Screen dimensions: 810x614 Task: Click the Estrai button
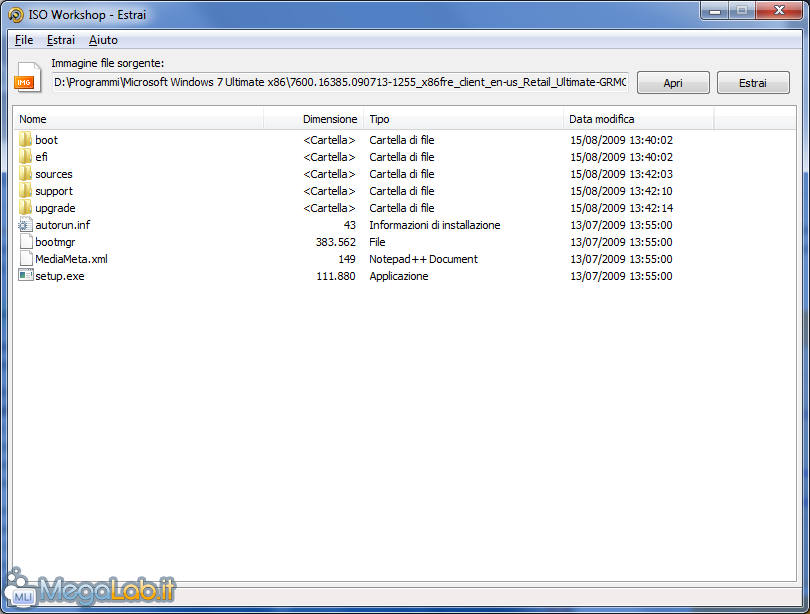pos(753,83)
